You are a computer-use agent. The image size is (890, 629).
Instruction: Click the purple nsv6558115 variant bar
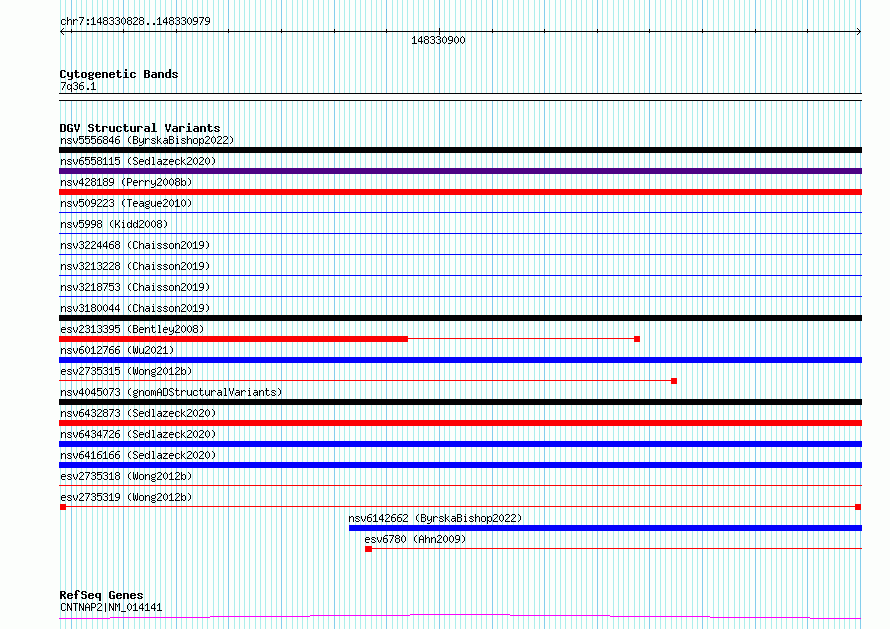[460, 171]
